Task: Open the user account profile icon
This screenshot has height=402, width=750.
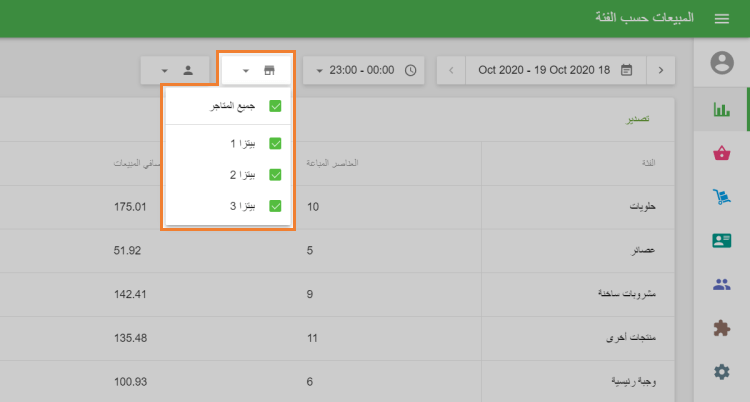Action: pyautogui.click(x=721, y=63)
